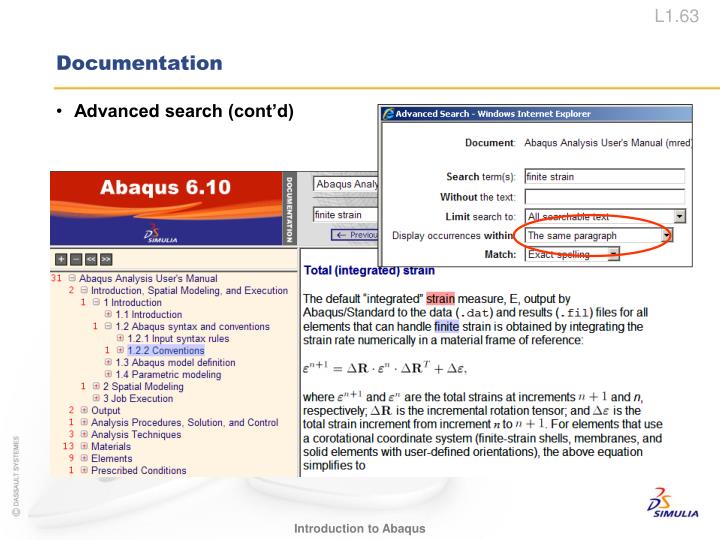Image resolution: width=720 pixels, height=540 pixels.
Task: Click the red-highlighted word strain
Action: [440, 298]
